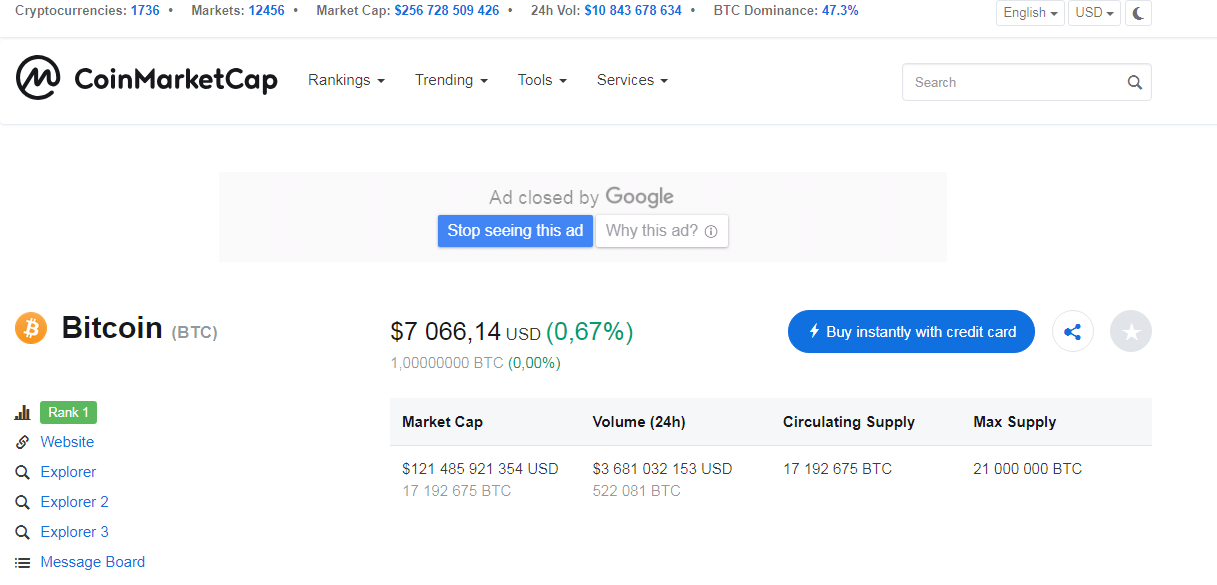
Task: Click the price $7 066,14
Action: pyautogui.click(x=445, y=332)
